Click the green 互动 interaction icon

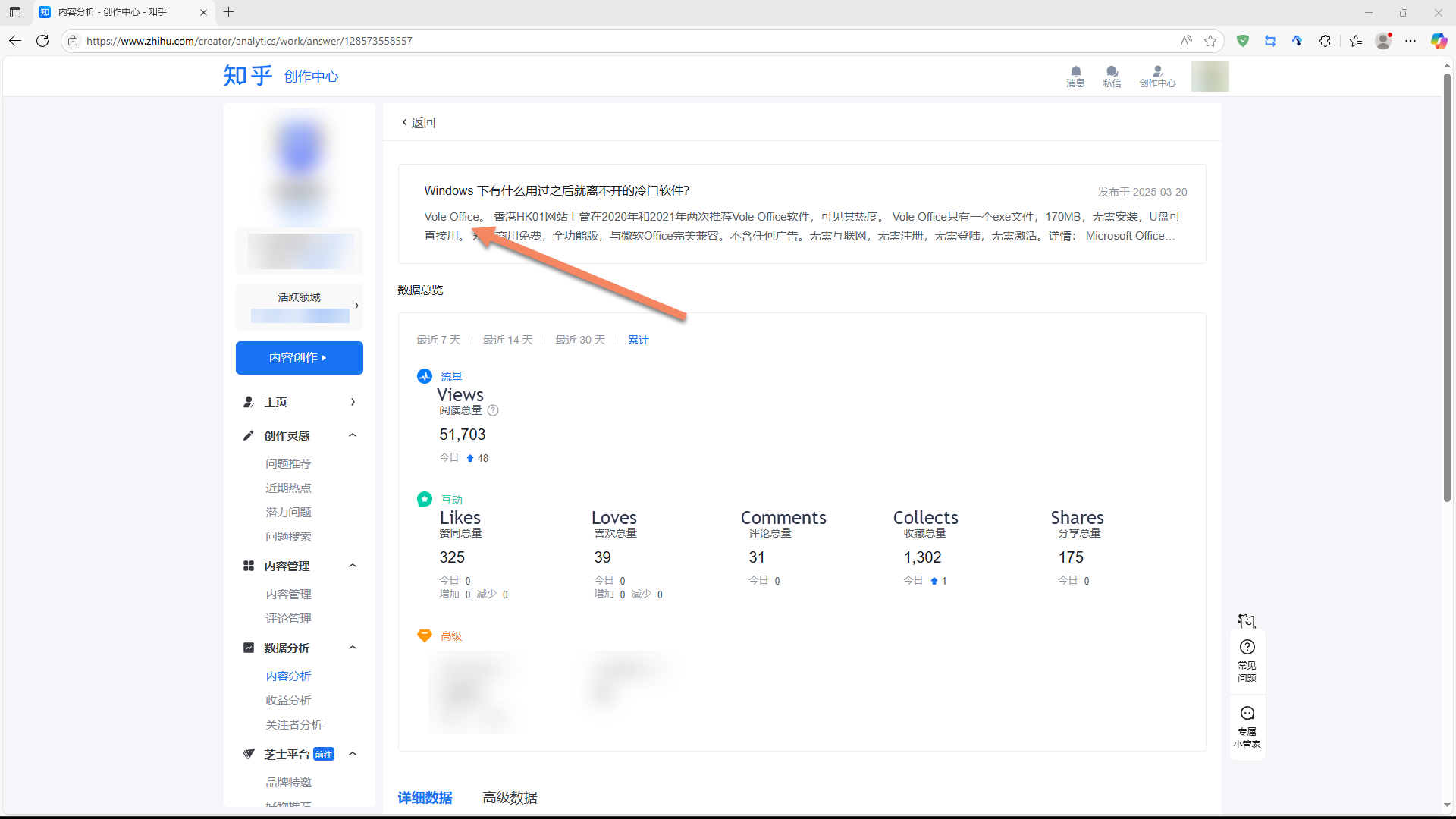pos(425,499)
